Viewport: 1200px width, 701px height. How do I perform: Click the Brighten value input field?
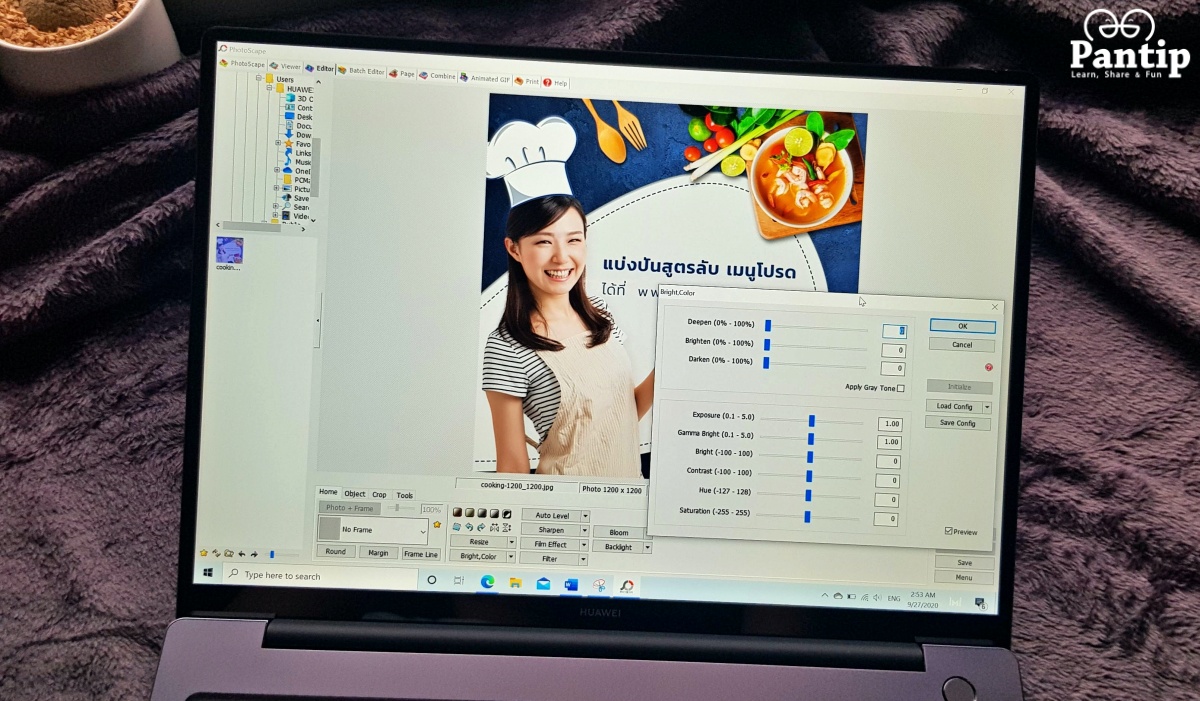click(x=893, y=350)
